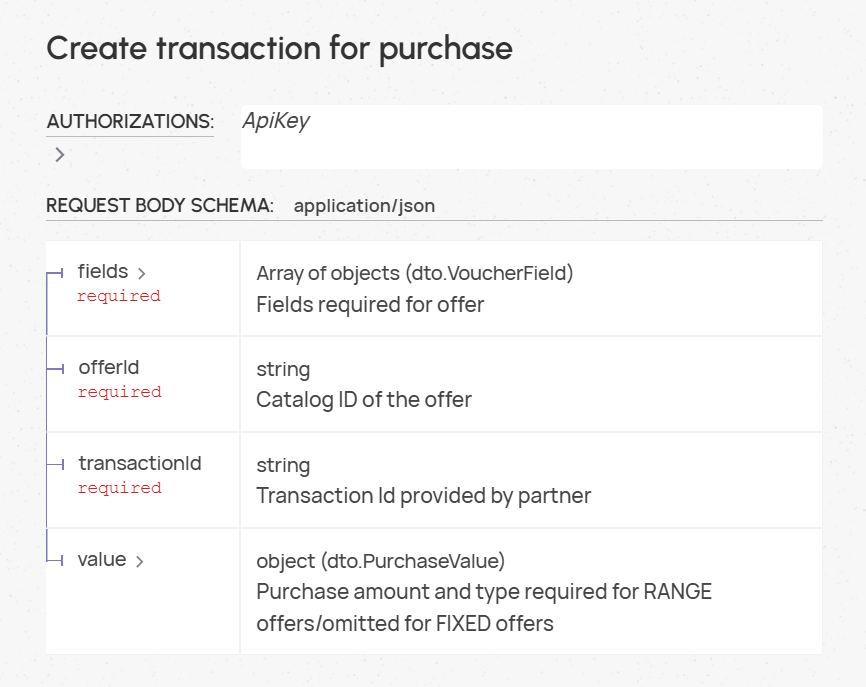Select the offerId property name
Image resolution: width=866 pixels, height=687 pixels.
coord(109,367)
